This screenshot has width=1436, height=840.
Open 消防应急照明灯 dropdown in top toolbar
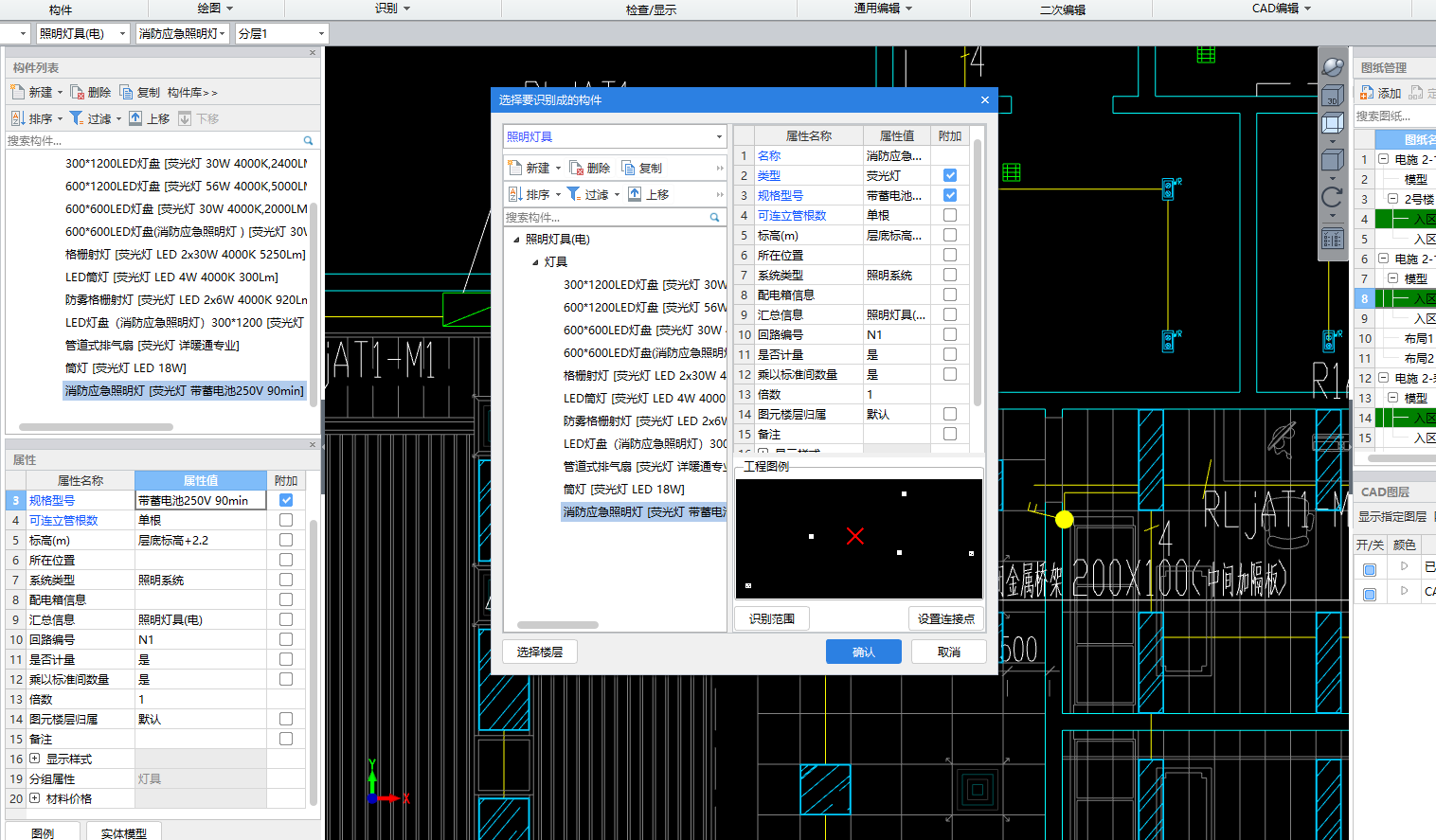[x=222, y=33]
